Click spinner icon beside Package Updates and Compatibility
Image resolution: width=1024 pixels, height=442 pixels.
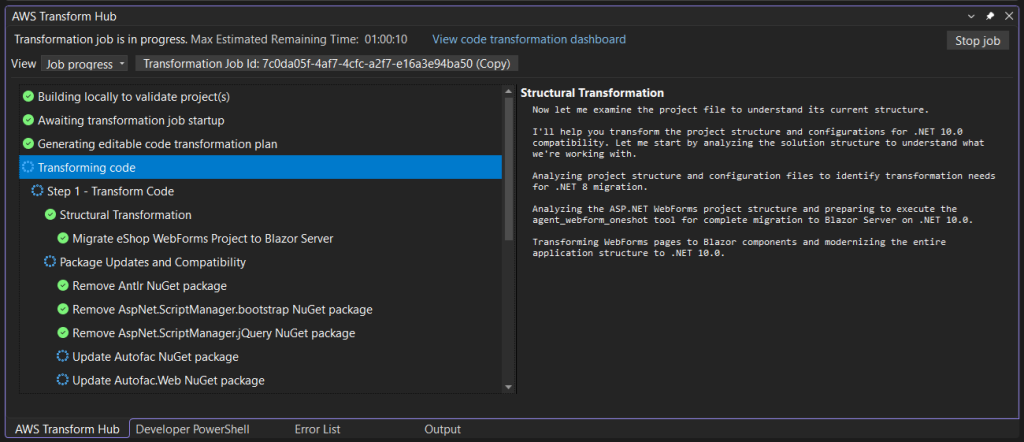[x=50, y=262]
